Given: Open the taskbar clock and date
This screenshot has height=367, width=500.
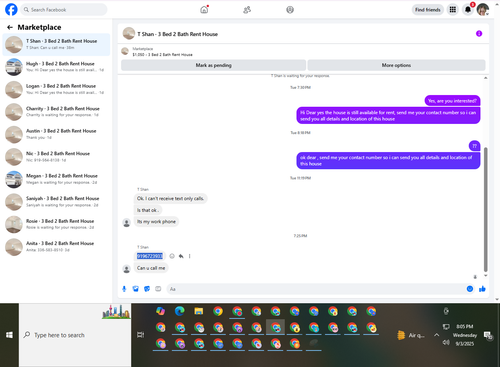Looking at the screenshot, I should pos(465,335).
